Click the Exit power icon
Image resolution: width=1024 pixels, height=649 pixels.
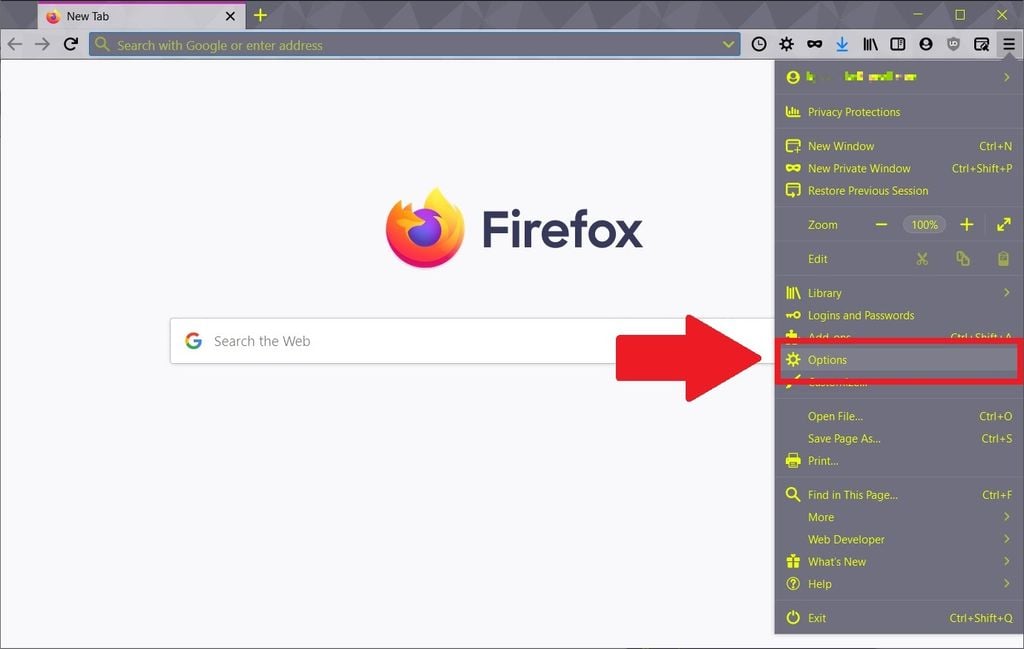(793, 618)
